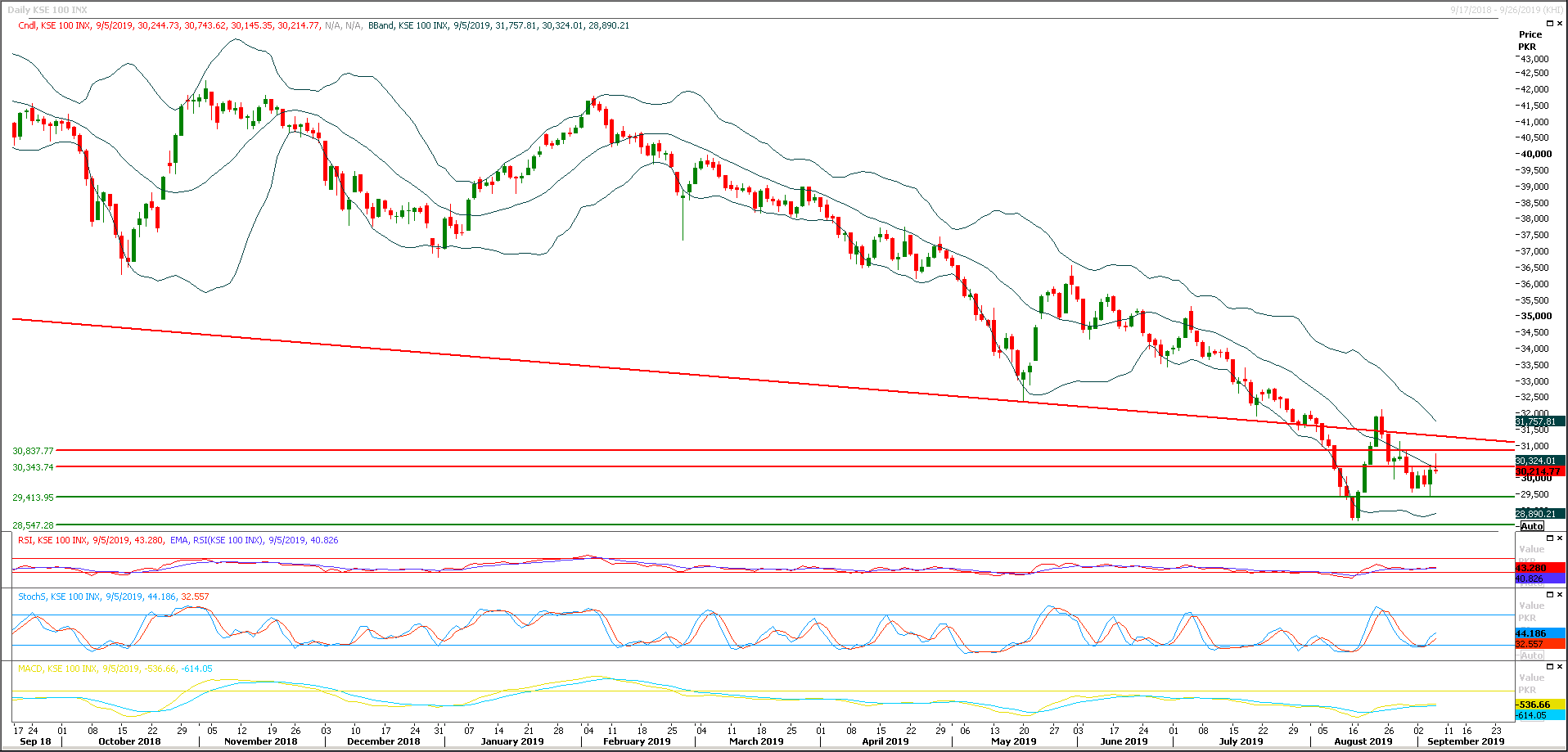
Task: Maximize the RSI indicator panel
Action: pyautogui.click(x=1549, y=538)
